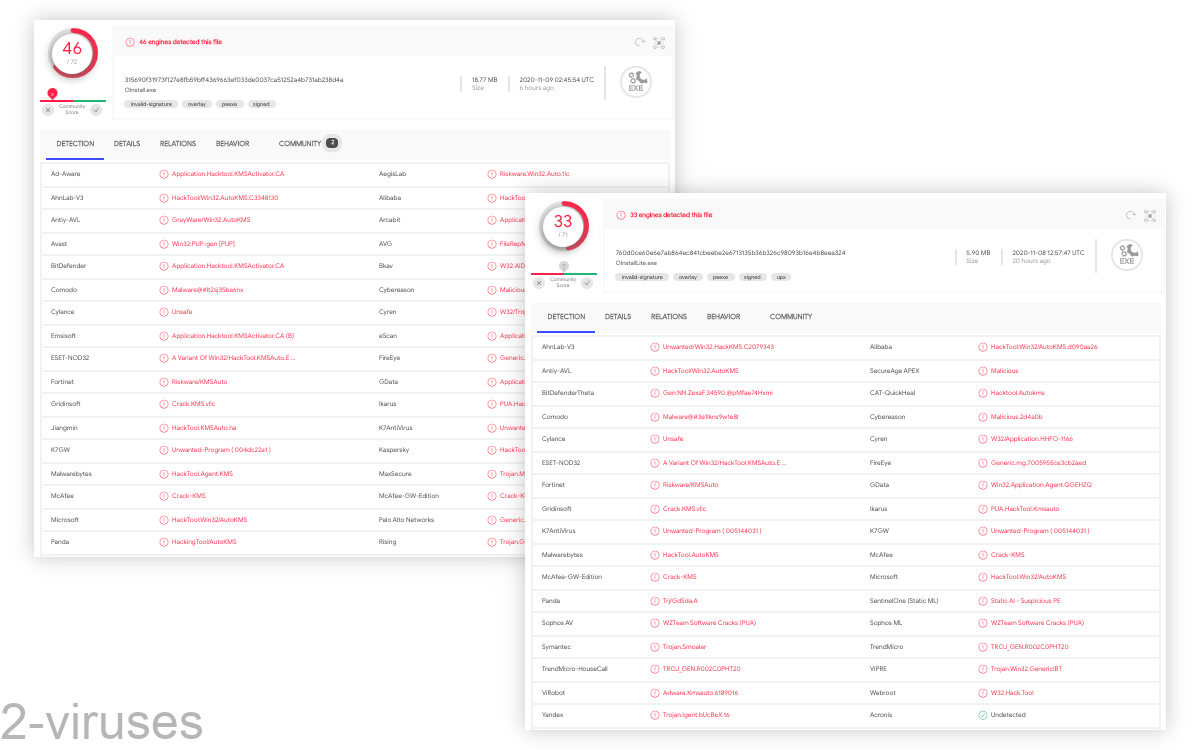Open the BEHAVIOR tab in the OInstallLite.exe report

723,317
